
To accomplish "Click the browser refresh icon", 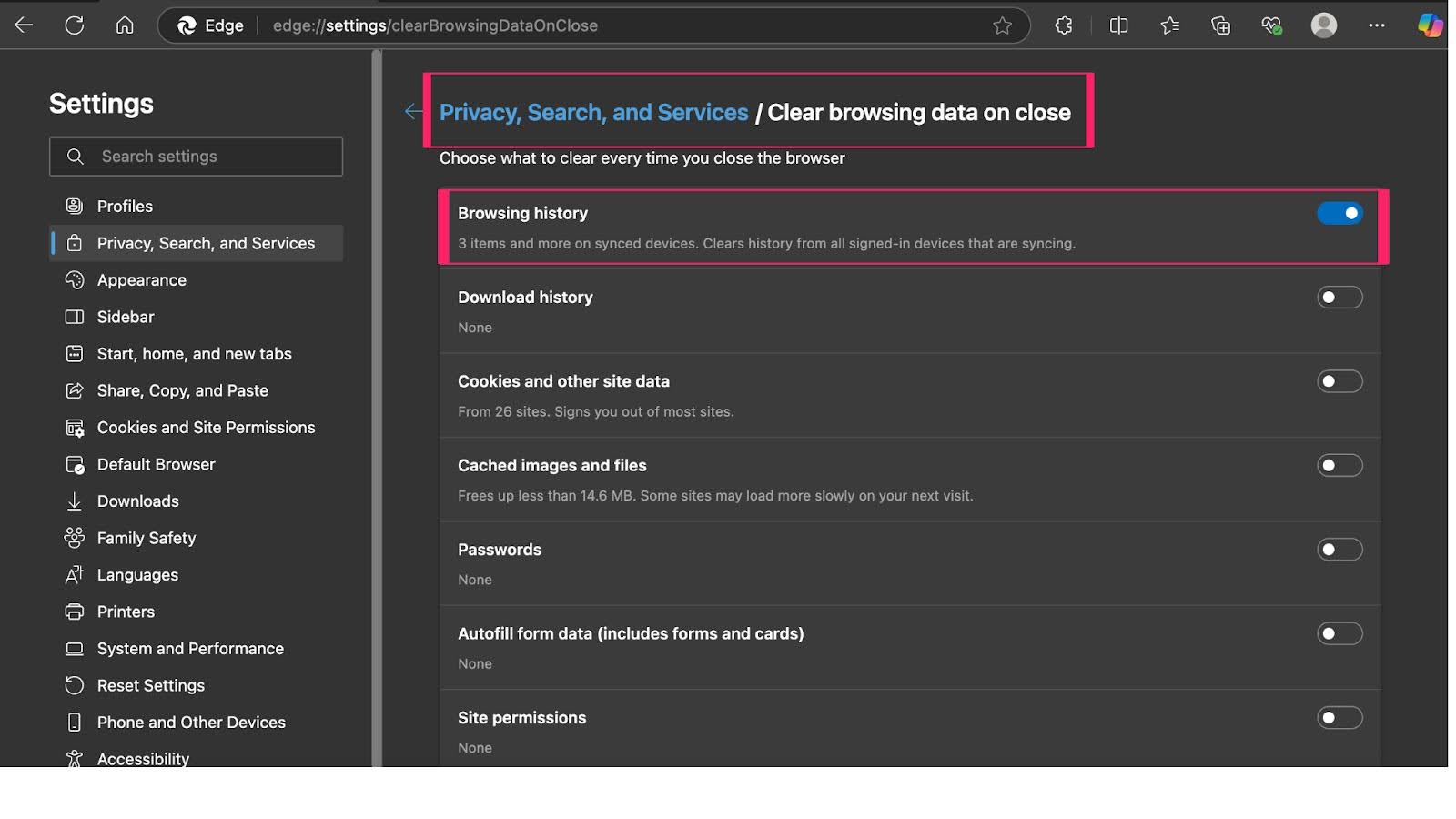I will (x=75, y=25).
